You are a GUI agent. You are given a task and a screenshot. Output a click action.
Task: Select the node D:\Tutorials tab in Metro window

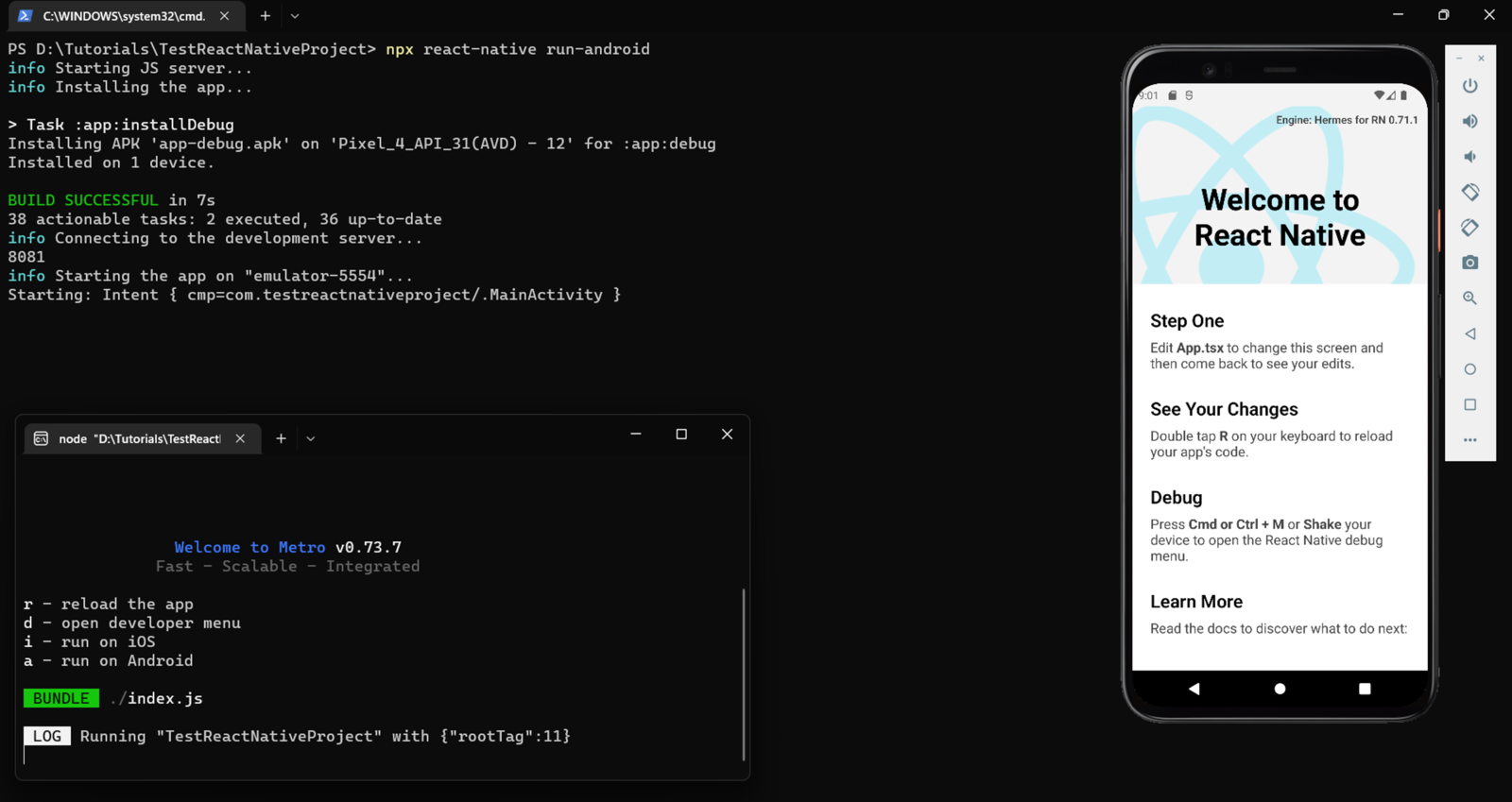[140, 438]
